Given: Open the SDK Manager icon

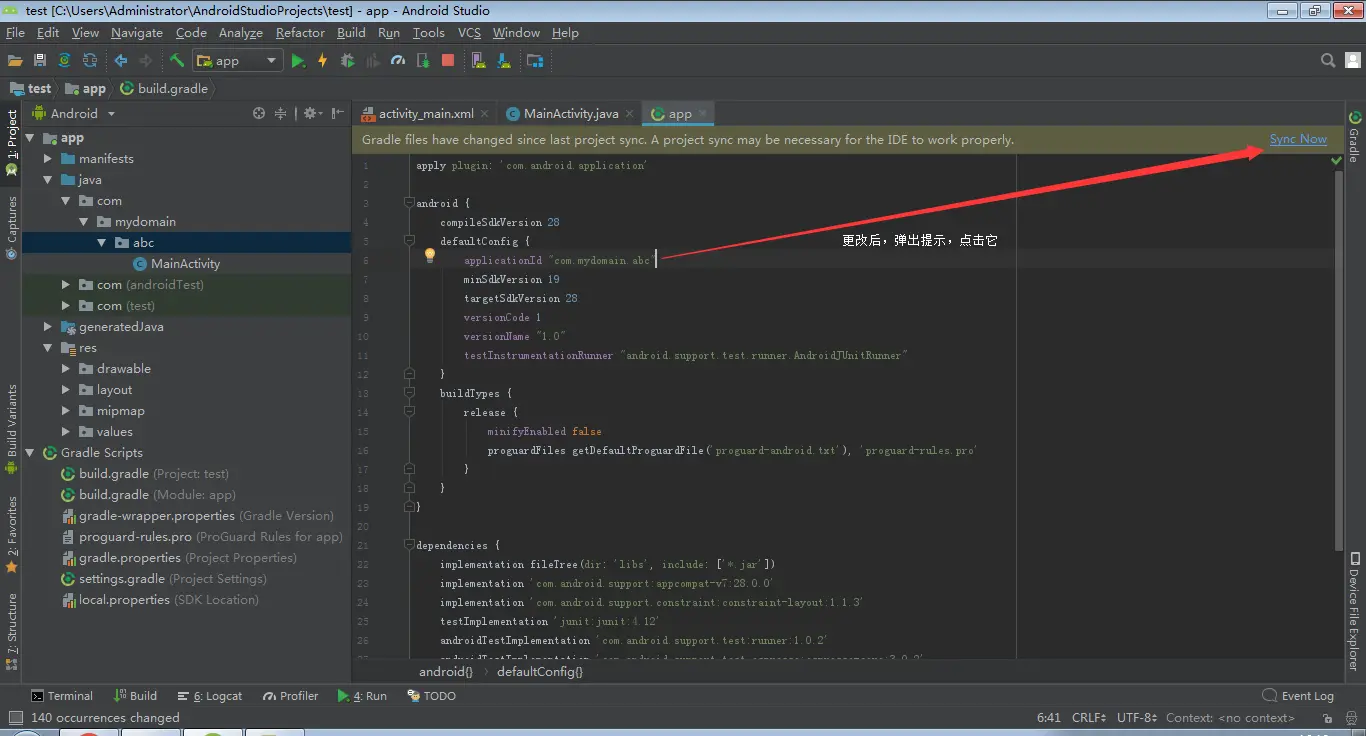Looking at the screenshot, I should pyautogui.click(x=504, y=61).
